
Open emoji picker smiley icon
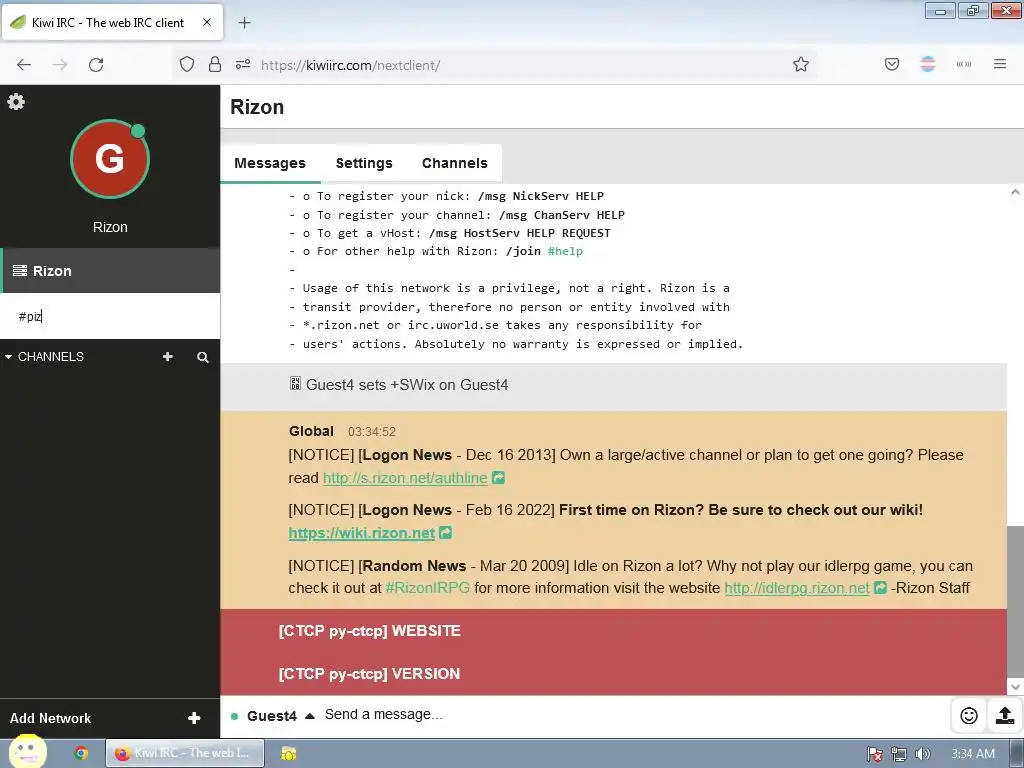[969, 716]
